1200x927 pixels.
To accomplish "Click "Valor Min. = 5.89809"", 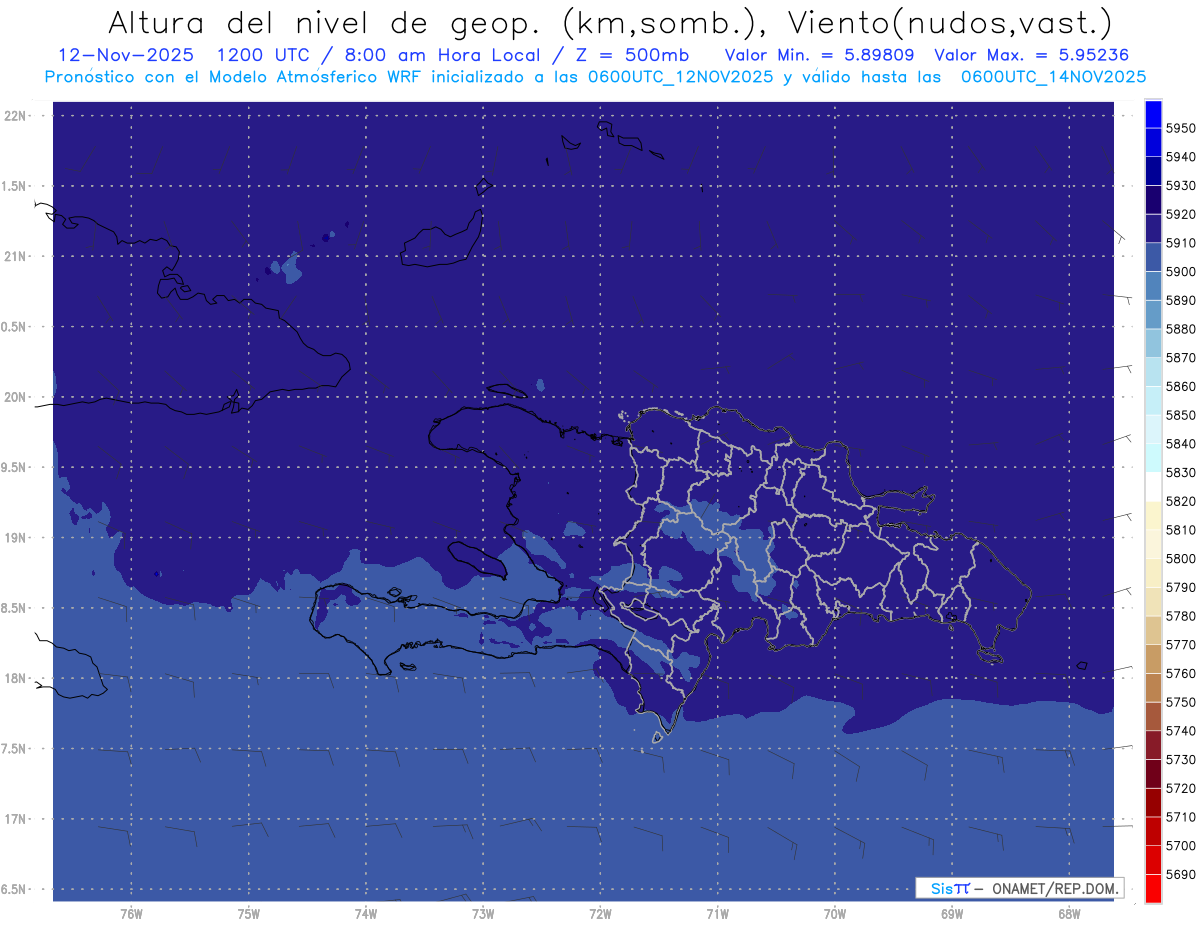I will pyautogui.click(x=820, y=55).
